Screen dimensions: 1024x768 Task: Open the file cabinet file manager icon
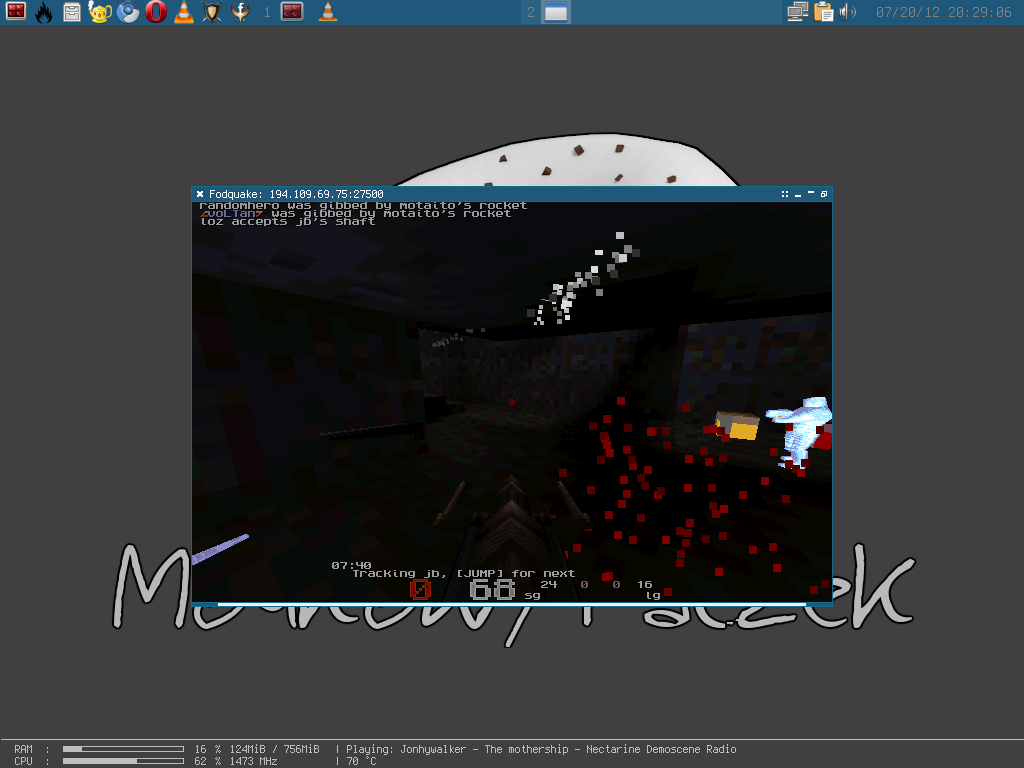72,12
